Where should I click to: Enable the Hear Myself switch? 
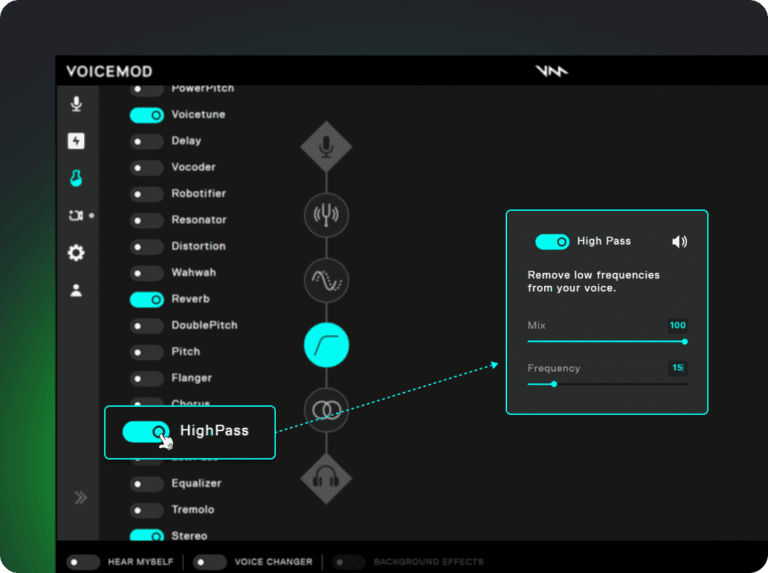83,562
